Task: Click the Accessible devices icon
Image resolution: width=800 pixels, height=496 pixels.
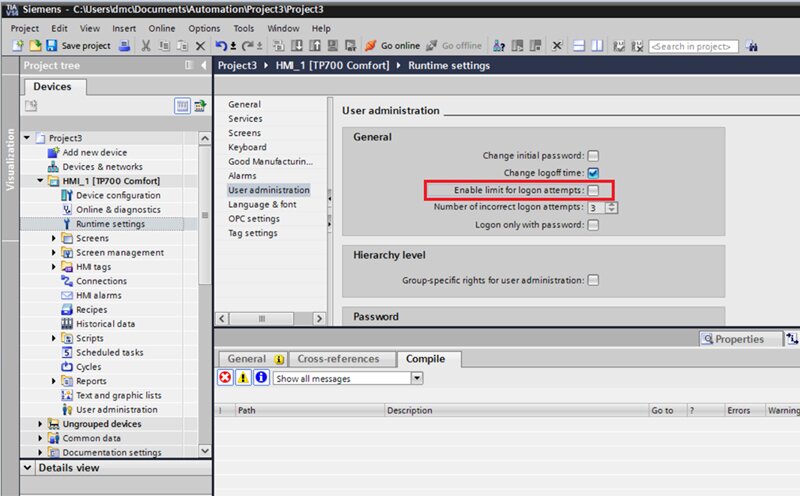Action: pyautogui.click(x=499, y=46)
